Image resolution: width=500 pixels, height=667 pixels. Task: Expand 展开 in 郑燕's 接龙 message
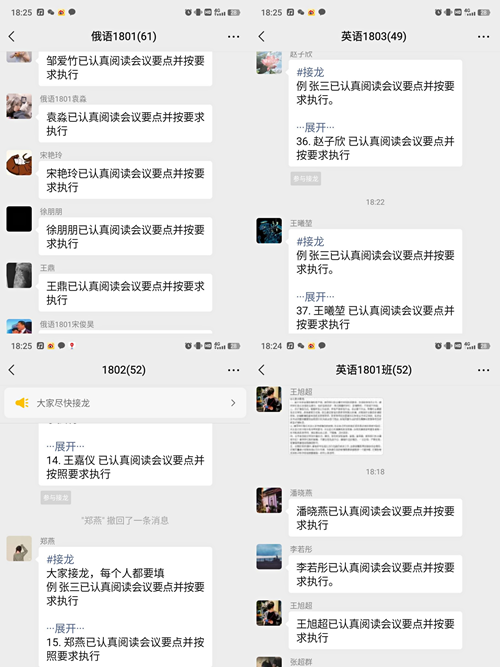click(65, 628)
